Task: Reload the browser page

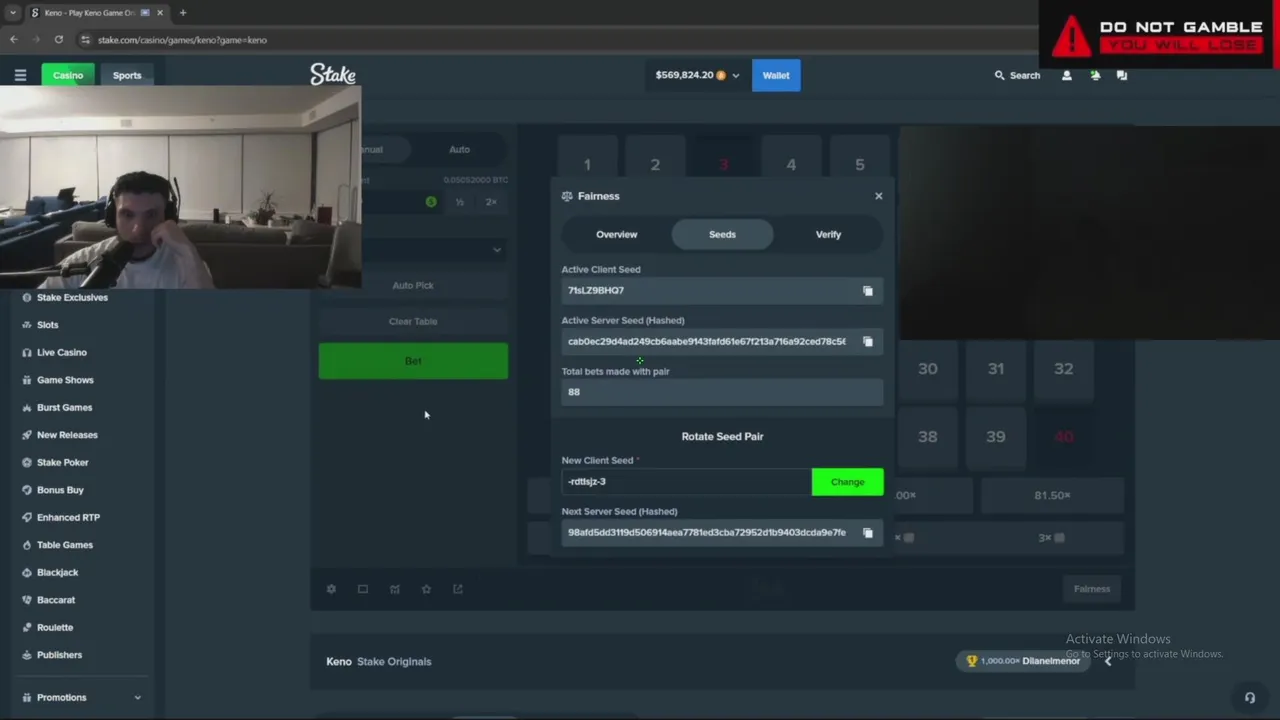Action: coord(59,40)
